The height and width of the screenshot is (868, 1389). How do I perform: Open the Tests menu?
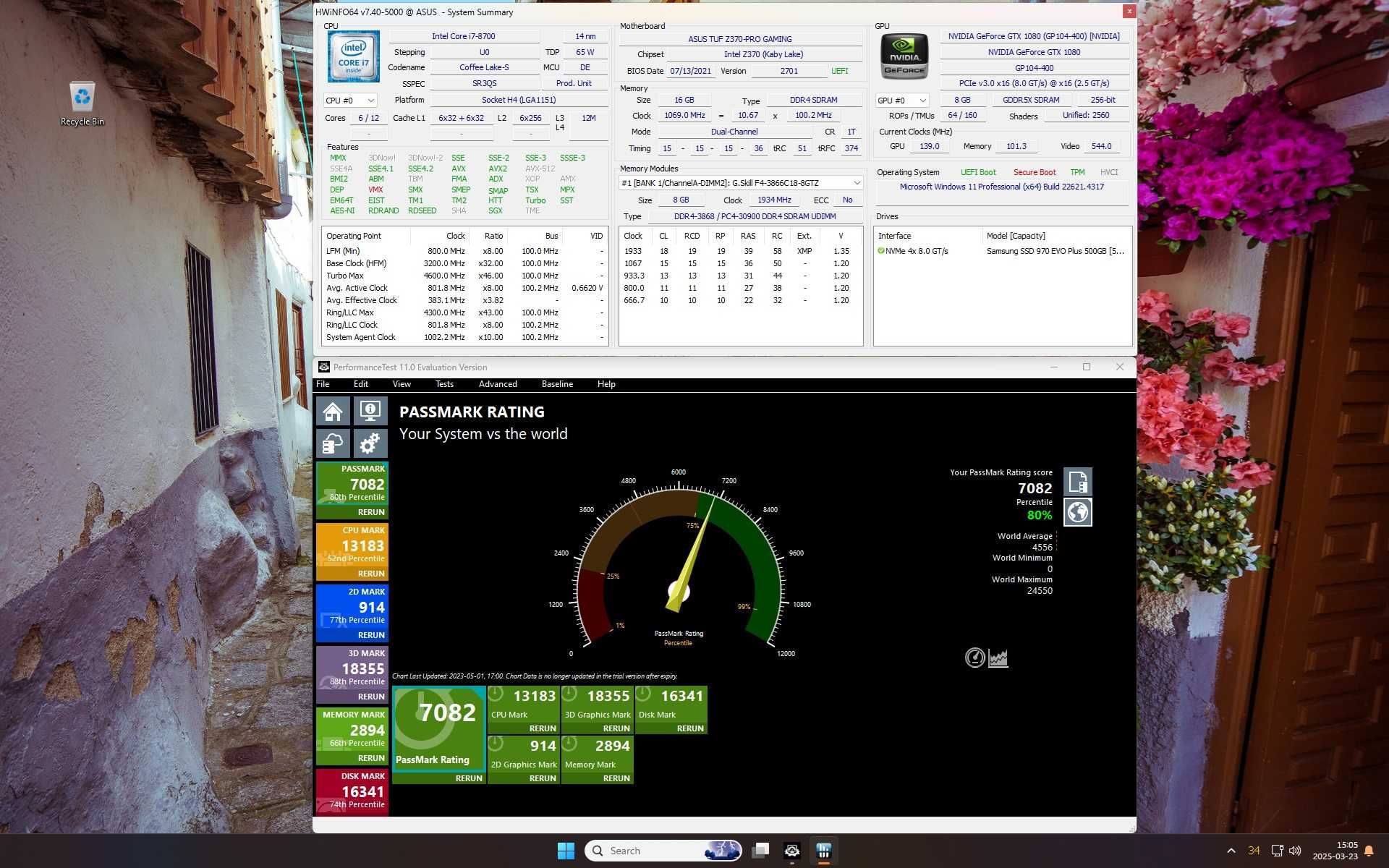pos(444,384)
